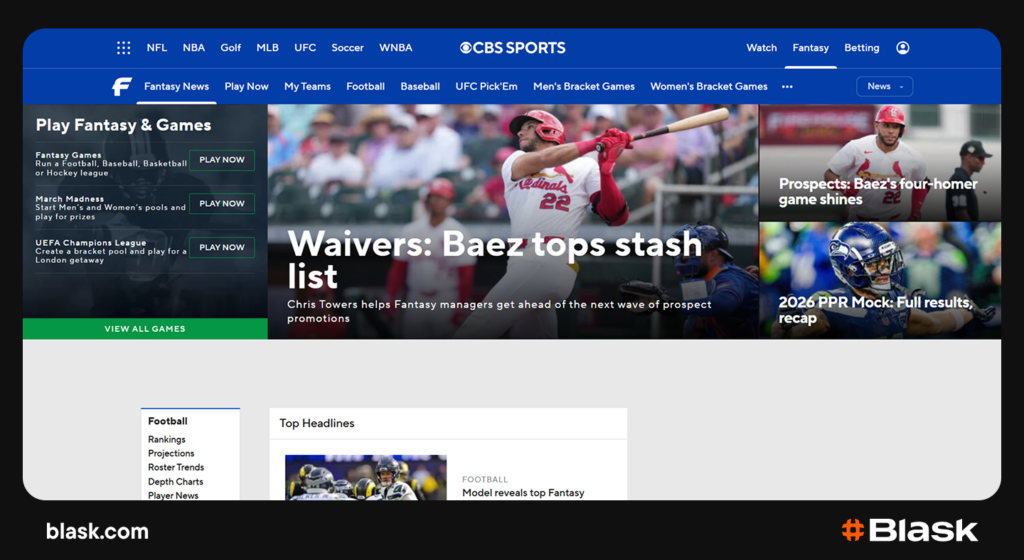Image resolution: width=1024 pixels, height=560 pixels.
Task: Click the View All Games button
Action: tap(145, 328)
